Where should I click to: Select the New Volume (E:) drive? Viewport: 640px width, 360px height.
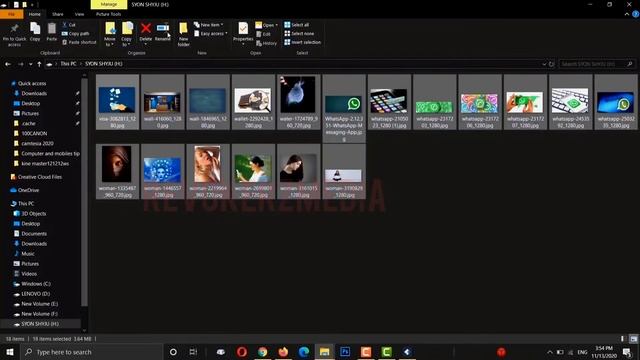coord(39,304)
